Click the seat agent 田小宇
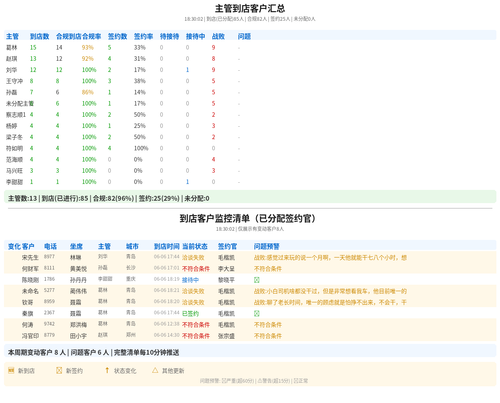This screenshot has height=403, width=500. [x=78, y=336]
